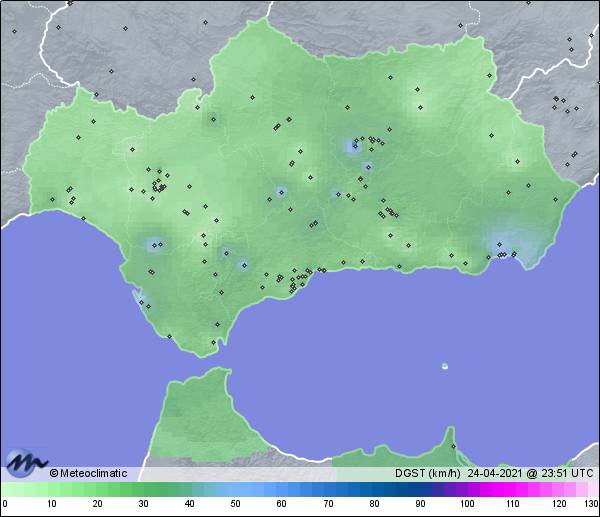Click the 60 value on the scale
Image resolution: width=600 pixels, height=517 pixels.
click(x=282, y=504)
